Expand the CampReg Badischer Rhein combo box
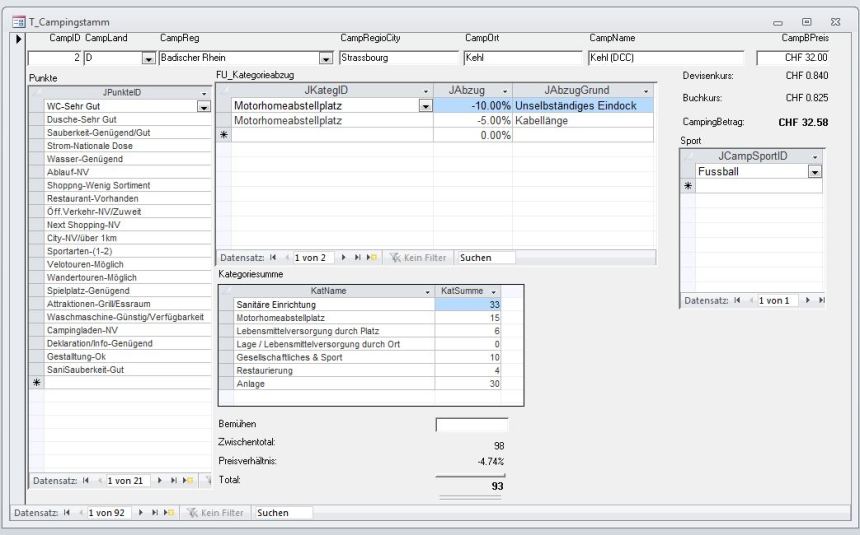 click(326, 58)
